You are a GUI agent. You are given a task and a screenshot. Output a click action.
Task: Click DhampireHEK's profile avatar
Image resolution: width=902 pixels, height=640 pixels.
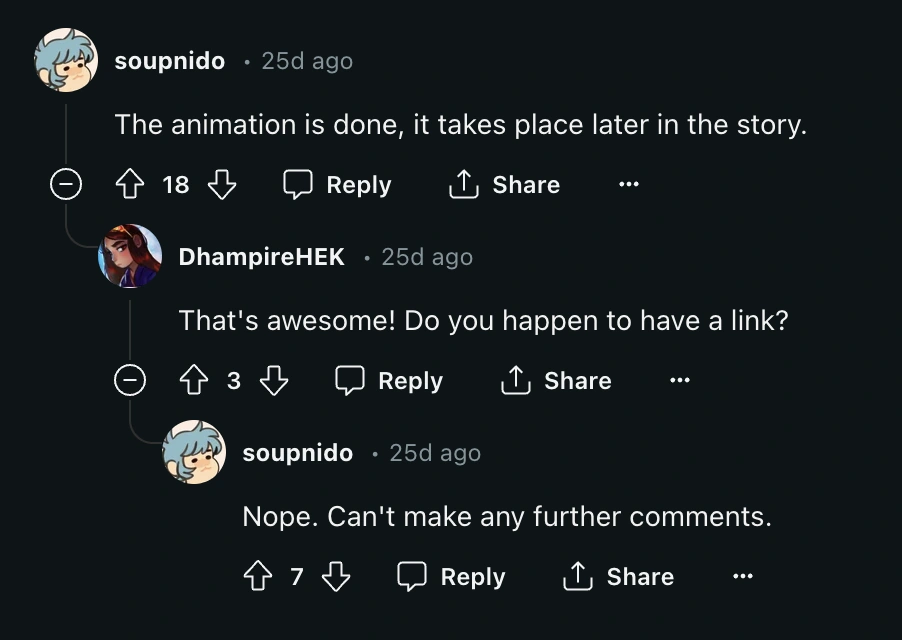(130, 256)
